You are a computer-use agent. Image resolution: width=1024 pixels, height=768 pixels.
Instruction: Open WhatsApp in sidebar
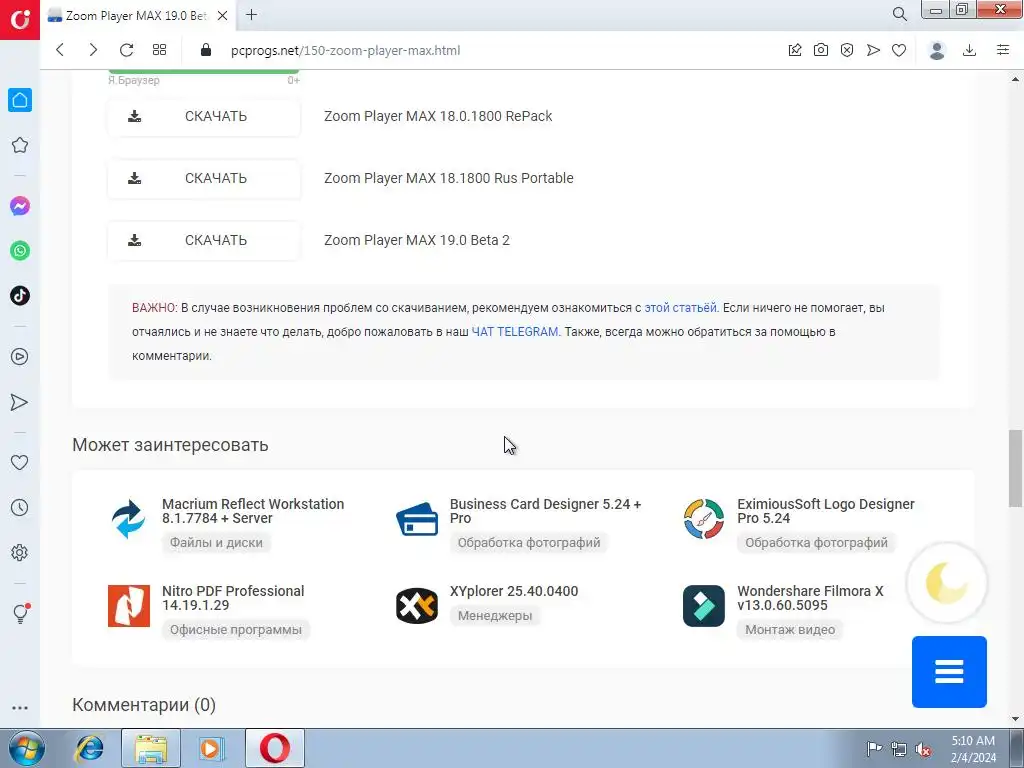coord(20,251)
